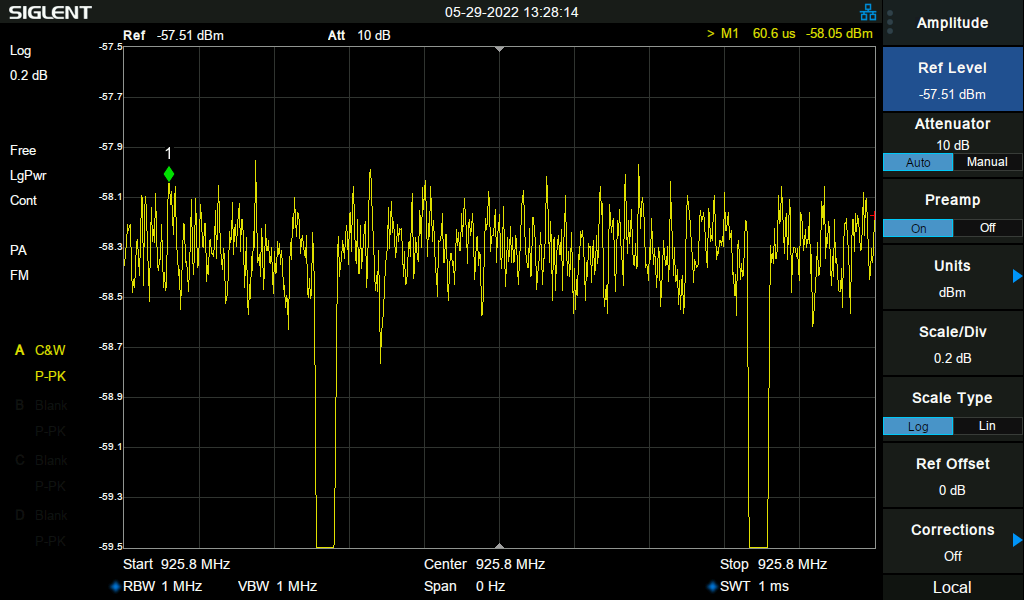
Task: Click the SIGLENT logo
Action: click(x=50, y=12)
